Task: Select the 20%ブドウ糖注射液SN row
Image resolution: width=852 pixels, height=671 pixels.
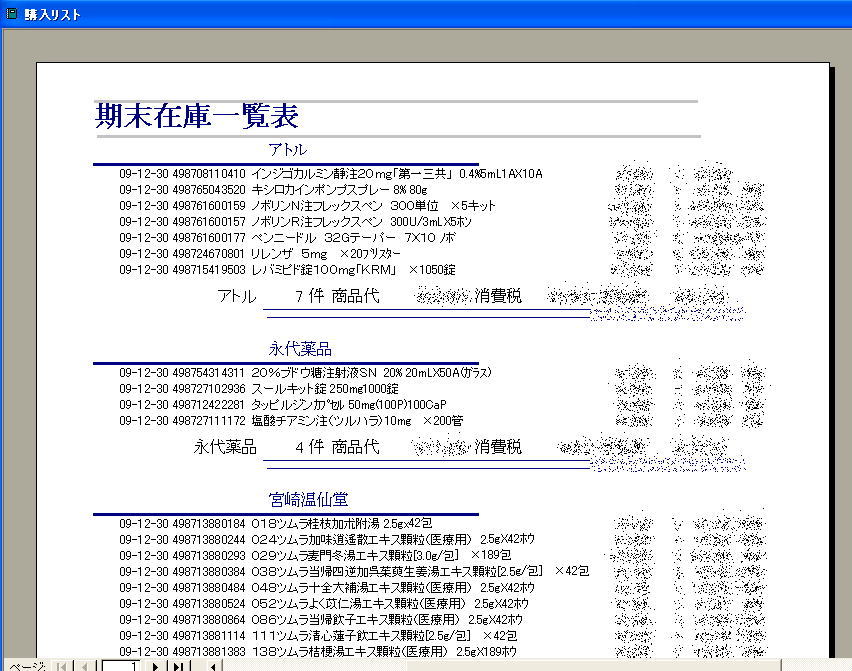Action: tap(305, 373)
